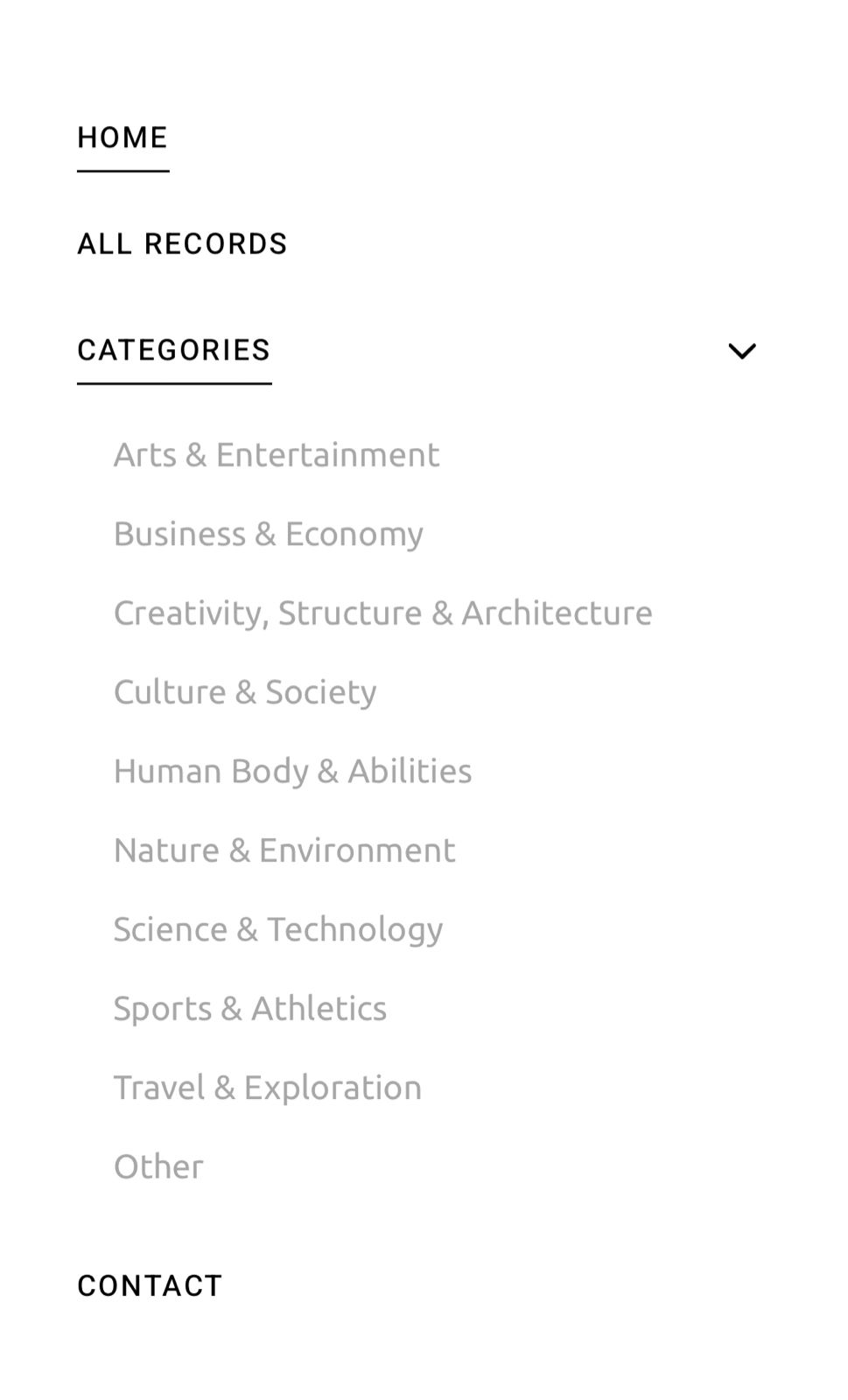This screenshot has width=848, height=1400.
Task: View Culture & Society records
Action: [x=245, y=692]
